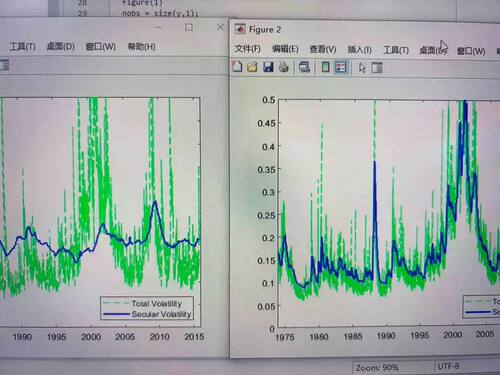
Task: Save figure with the floppy disk icon
Action: point(268,67)
